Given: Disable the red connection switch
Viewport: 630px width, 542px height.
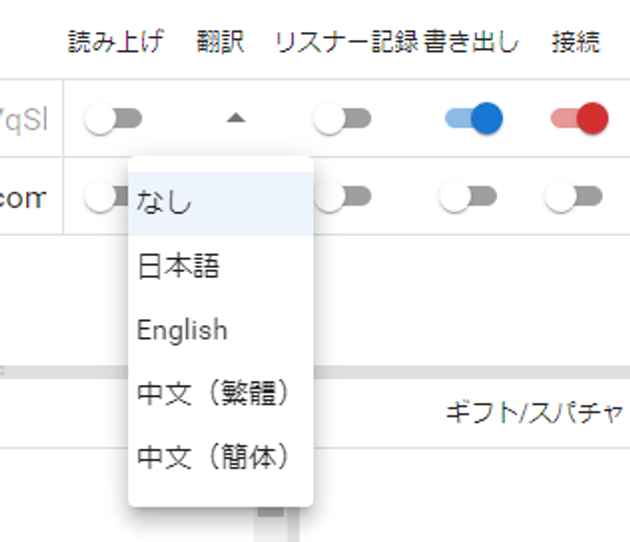Looking at the screenshot, I should [x=579, y=119].
